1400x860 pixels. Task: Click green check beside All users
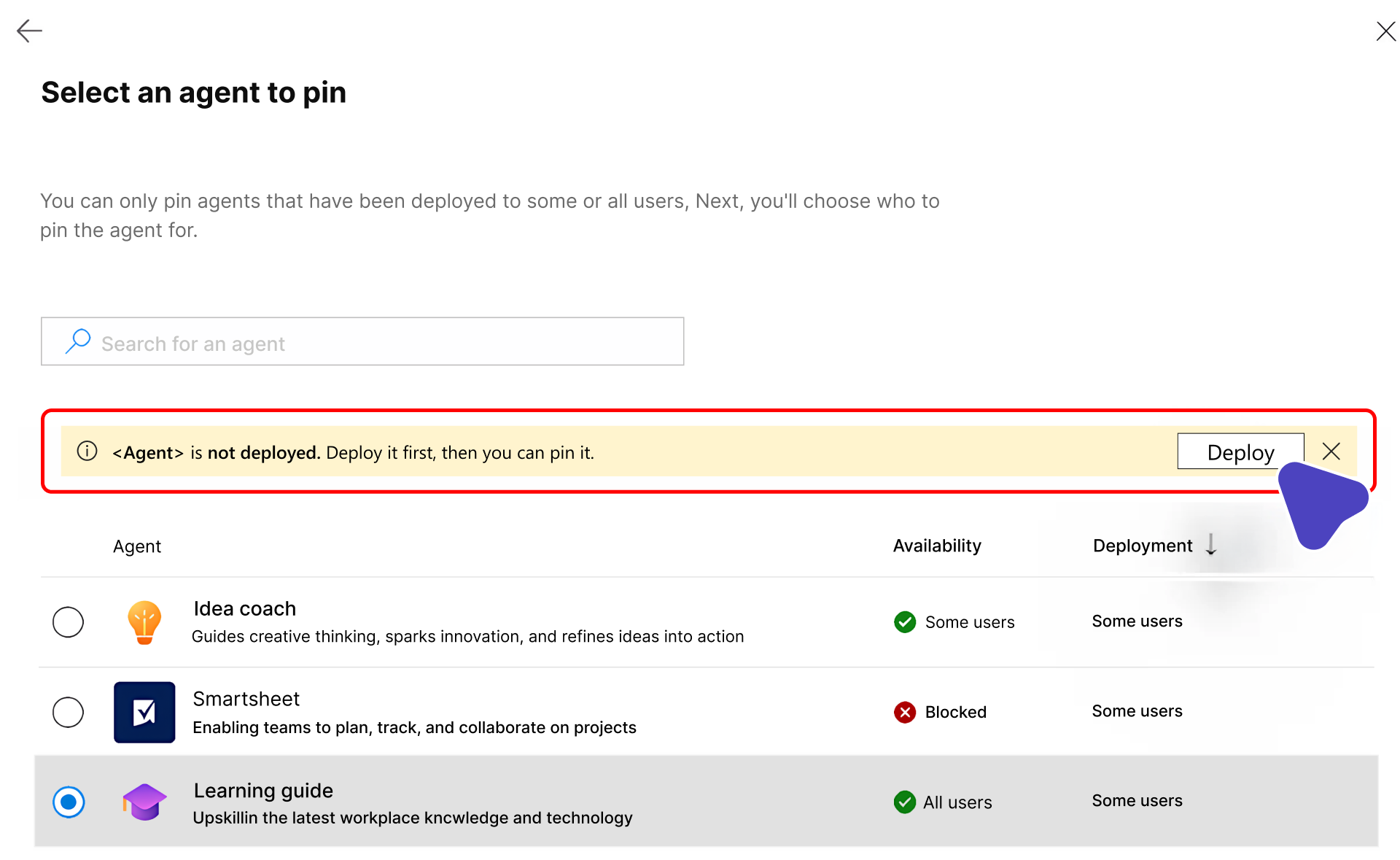[905, 802]
